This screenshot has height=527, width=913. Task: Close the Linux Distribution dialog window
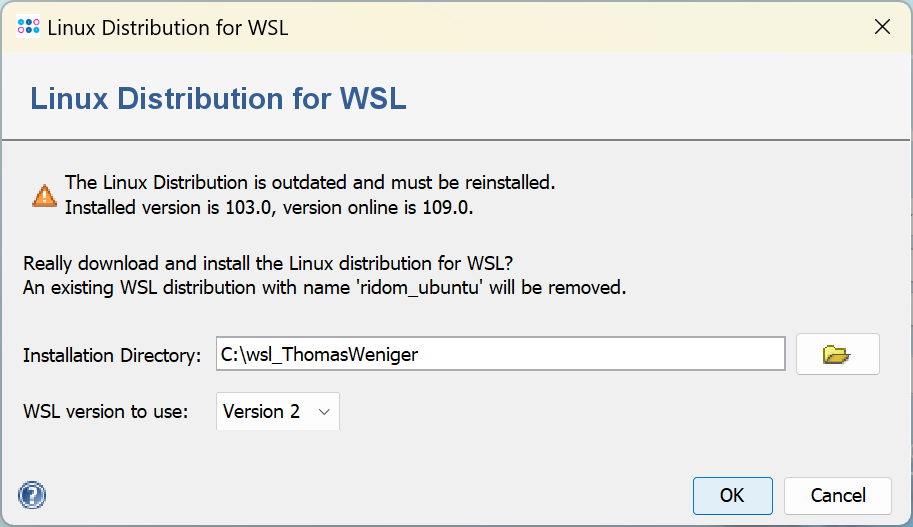tap(882, 27)
